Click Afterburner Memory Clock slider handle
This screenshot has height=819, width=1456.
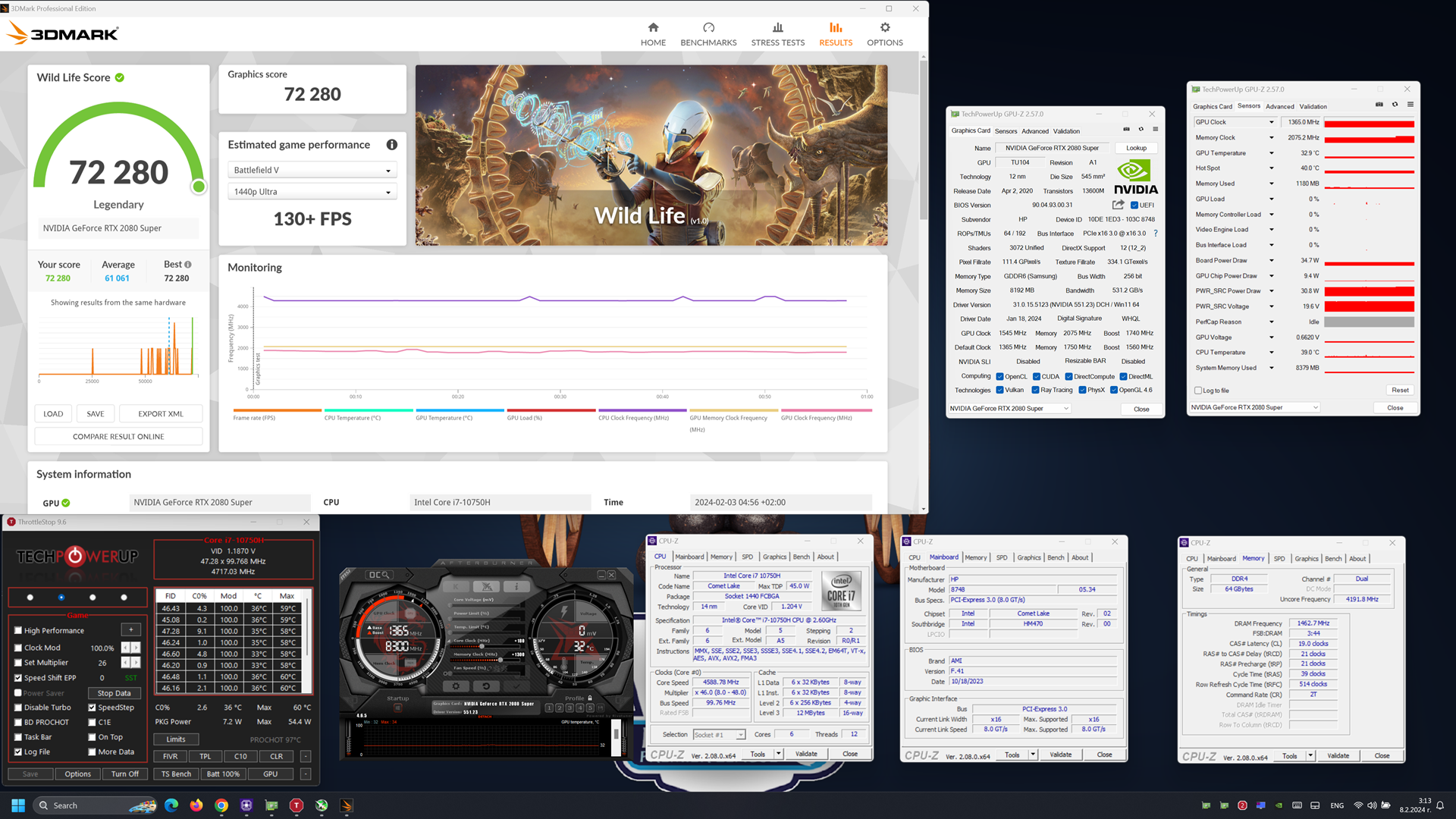tap(500, 660)
